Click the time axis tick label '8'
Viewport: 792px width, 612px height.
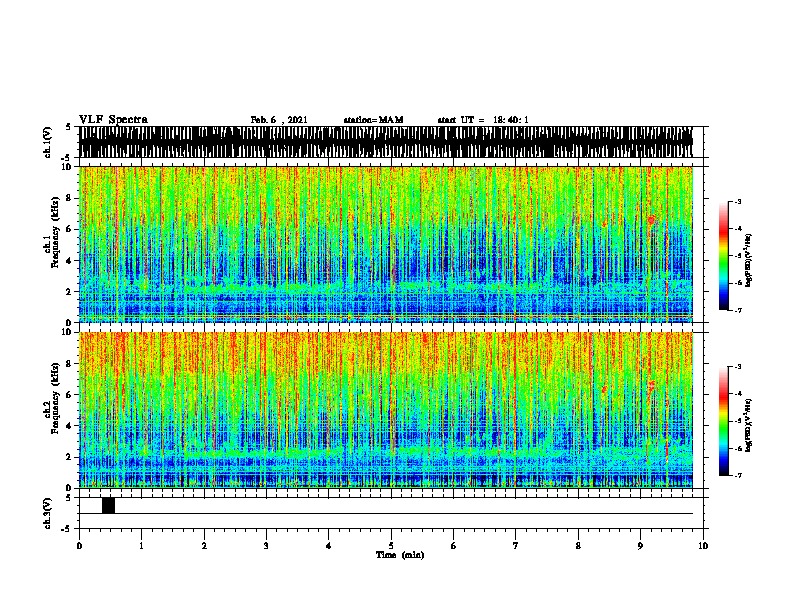(578, 546)
